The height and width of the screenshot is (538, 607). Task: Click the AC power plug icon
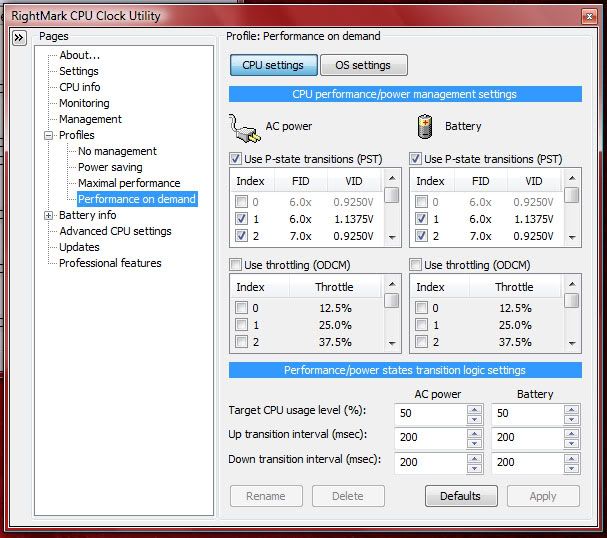tap(244, 129)
